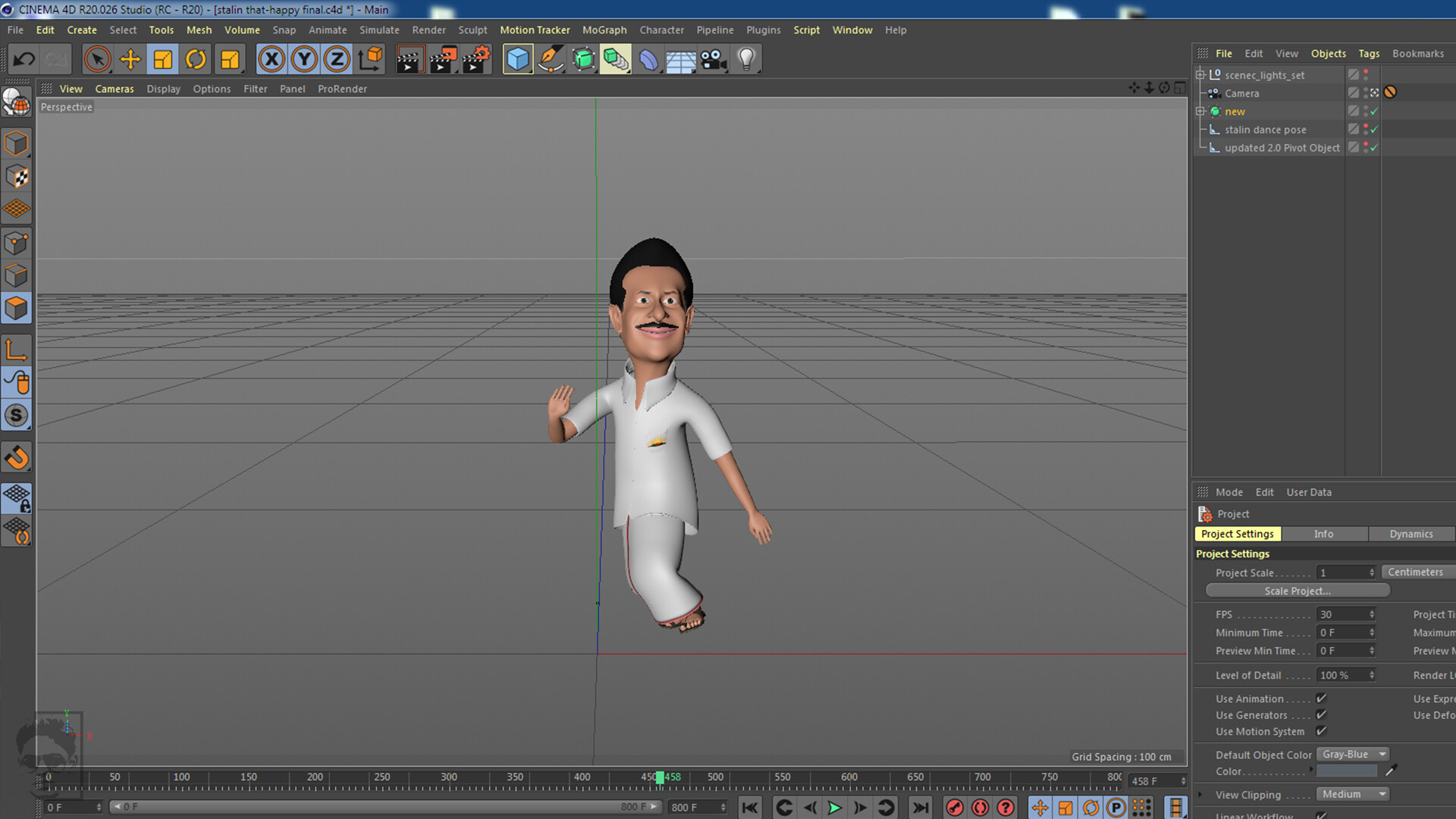Click the project Color swatch
This screenshot has width=1456, height=819.
coord(1347,771)
